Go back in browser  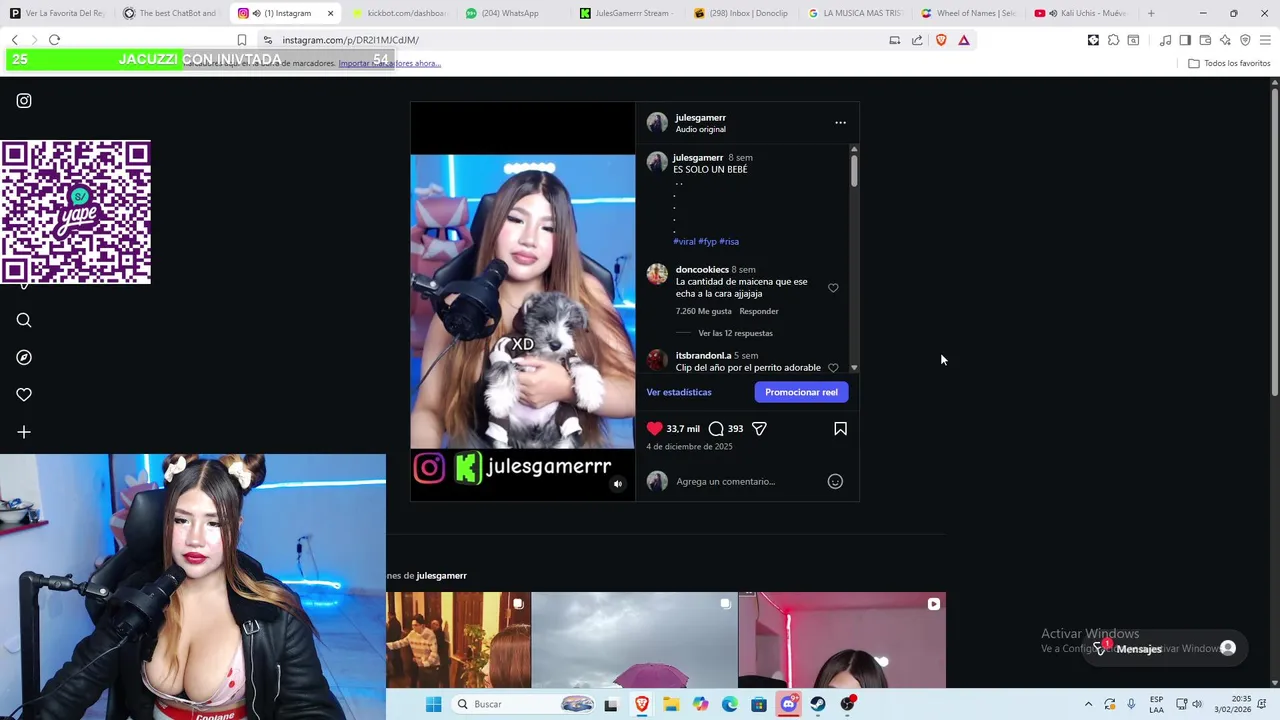click(x=15, y=40)
